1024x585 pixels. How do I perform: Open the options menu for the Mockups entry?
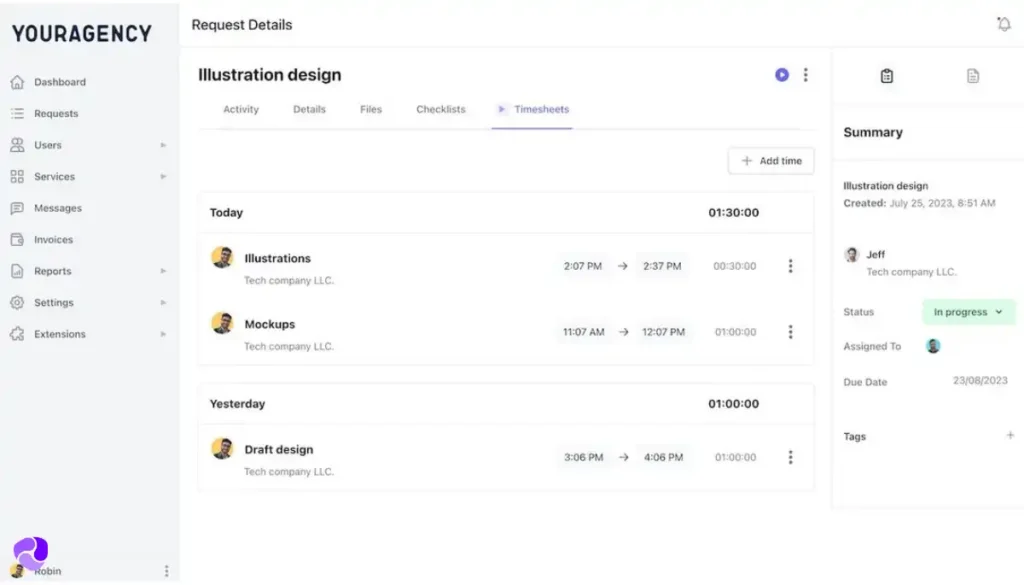pyautogui.click(x=791, y=332)
